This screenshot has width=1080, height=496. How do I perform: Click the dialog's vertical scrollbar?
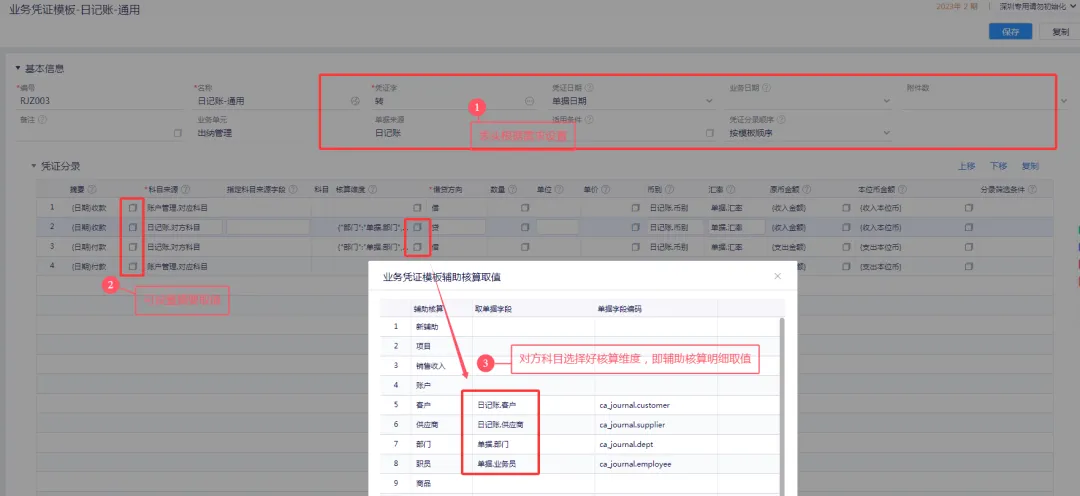click(x=781, y=406)
